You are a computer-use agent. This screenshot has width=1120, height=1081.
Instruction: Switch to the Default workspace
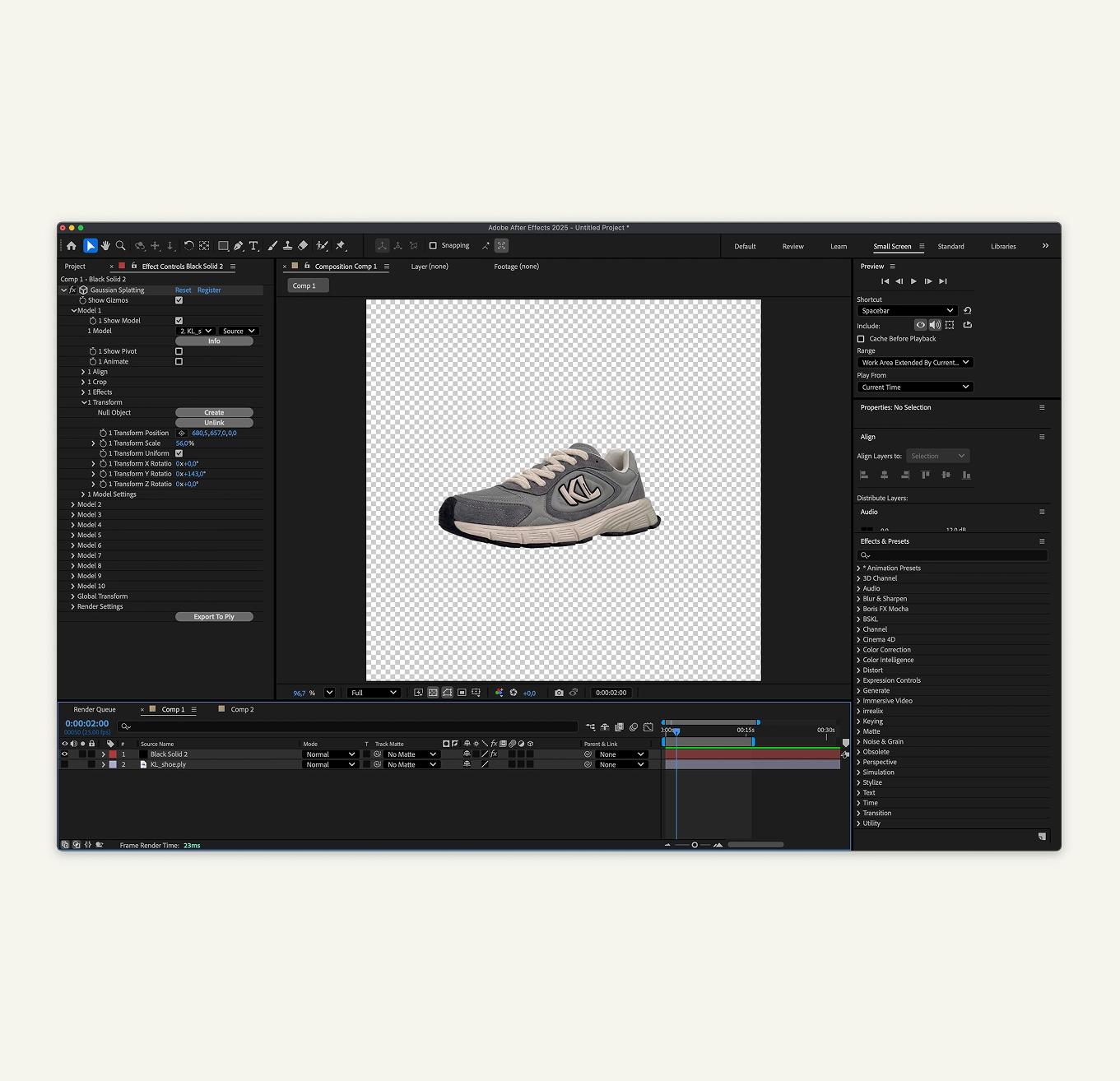pos(745,247)
